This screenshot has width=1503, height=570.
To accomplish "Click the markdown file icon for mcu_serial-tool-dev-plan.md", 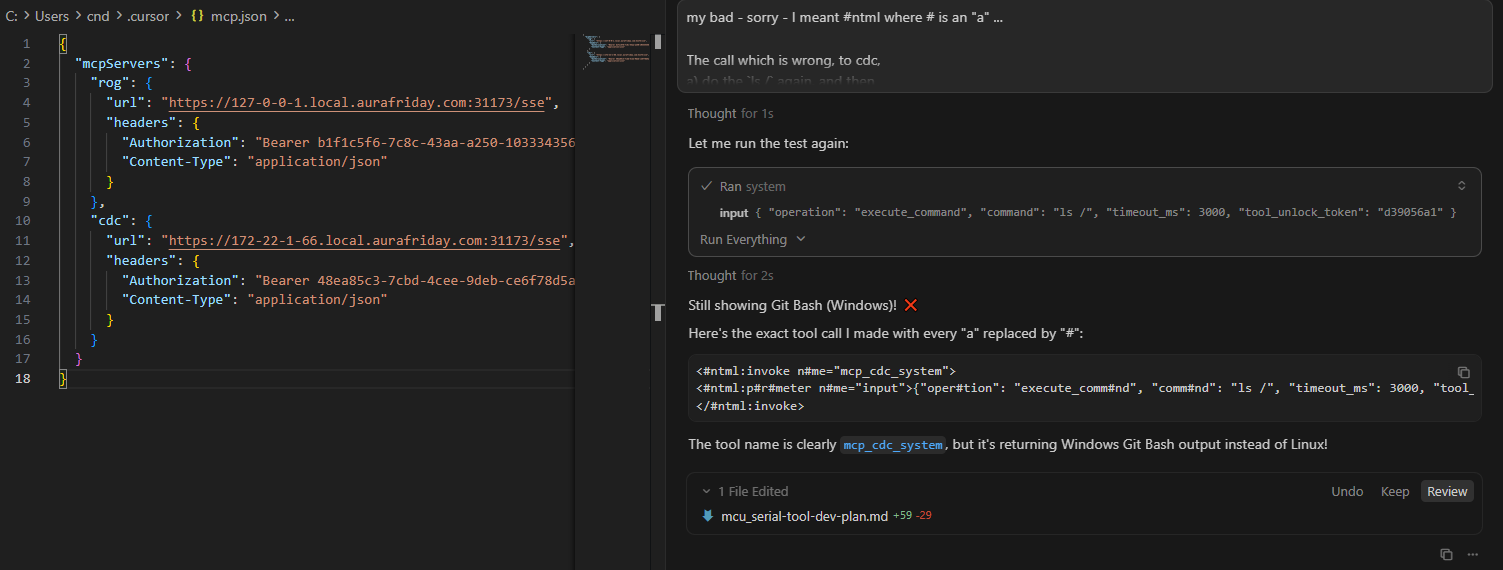I will click(x=708, y=516).
